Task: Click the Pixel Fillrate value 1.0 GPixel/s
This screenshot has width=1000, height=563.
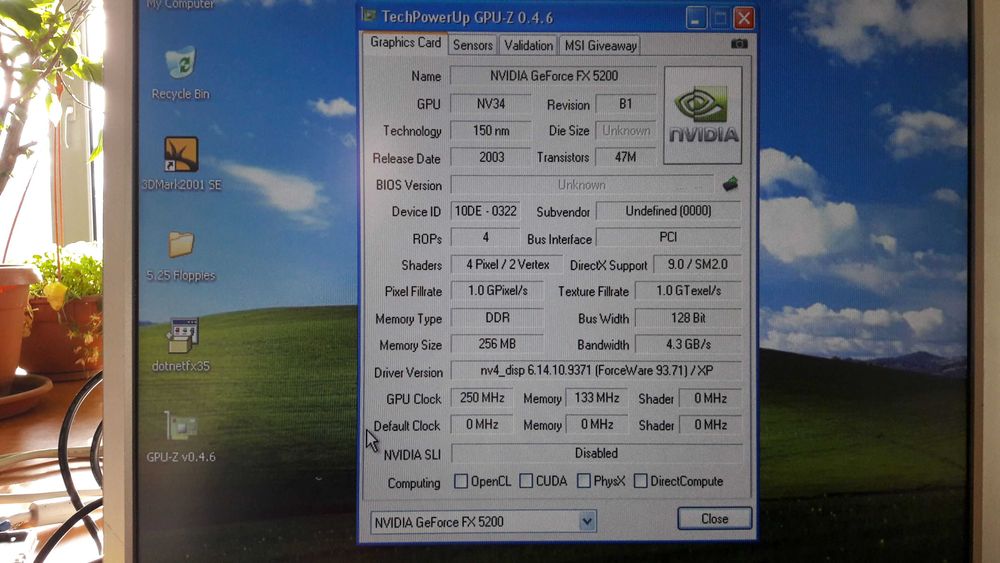Action: click(x=497, y=291)
